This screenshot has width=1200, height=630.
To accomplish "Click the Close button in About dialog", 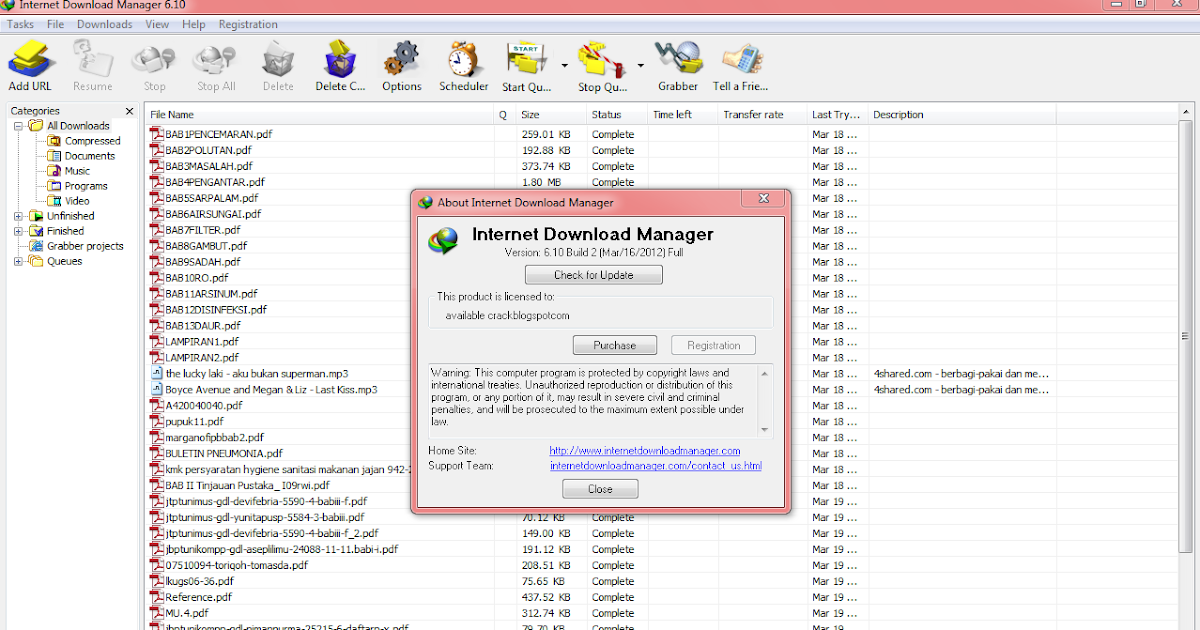I will point(600,489).
